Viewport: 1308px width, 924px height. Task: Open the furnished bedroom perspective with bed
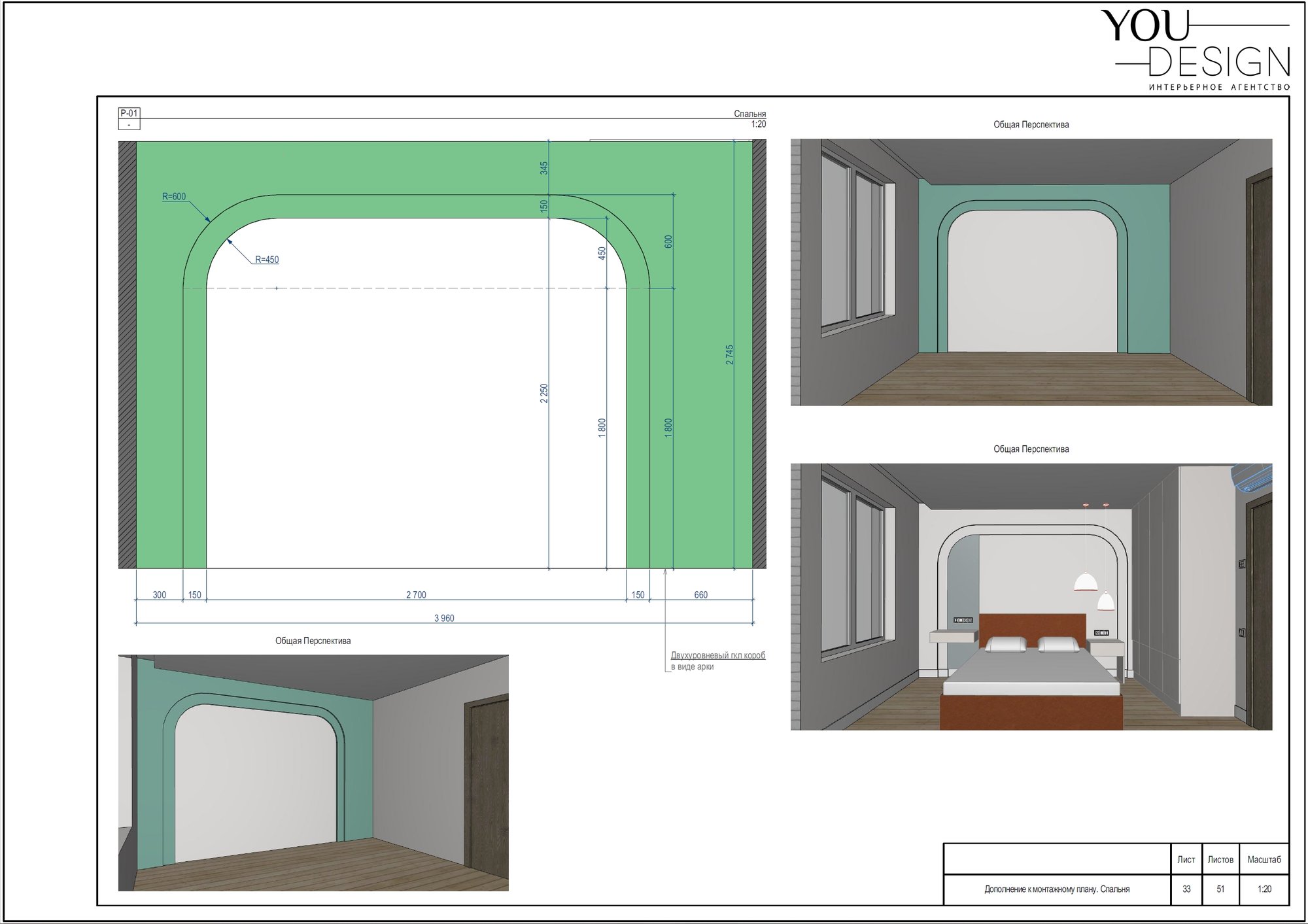(1031, 597)
